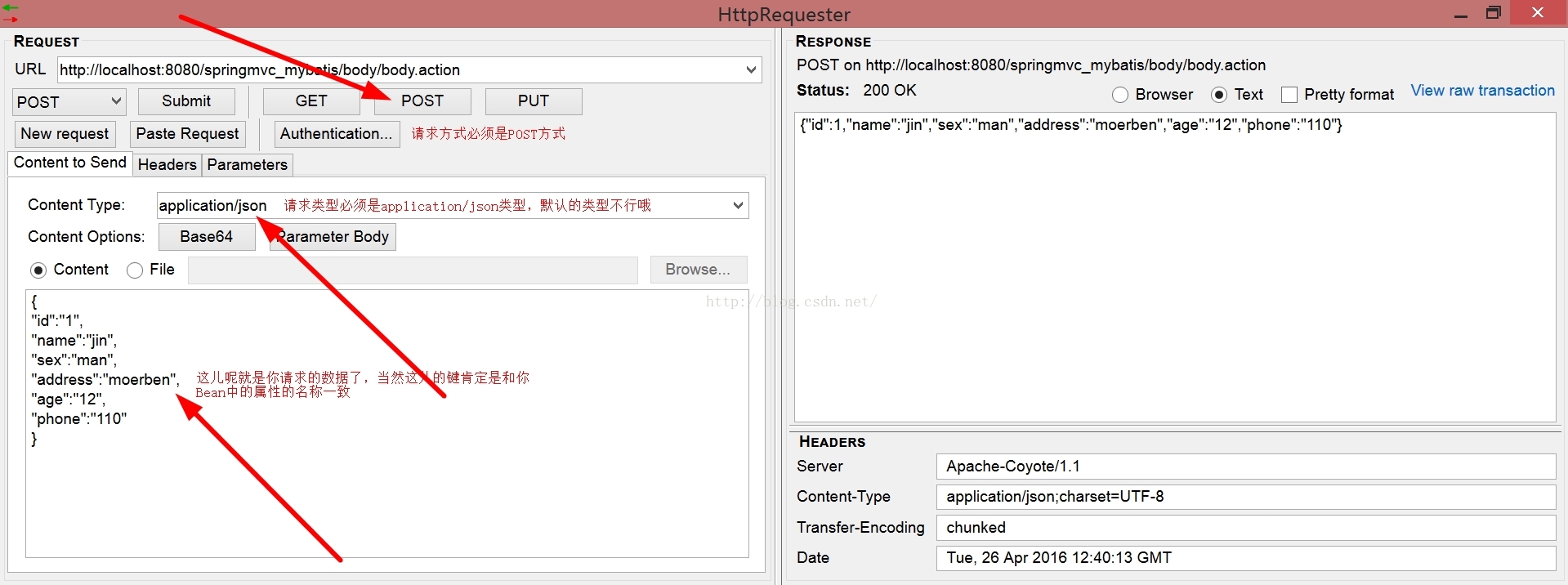Switch to the Content to Send tab

tap(70, 163)
